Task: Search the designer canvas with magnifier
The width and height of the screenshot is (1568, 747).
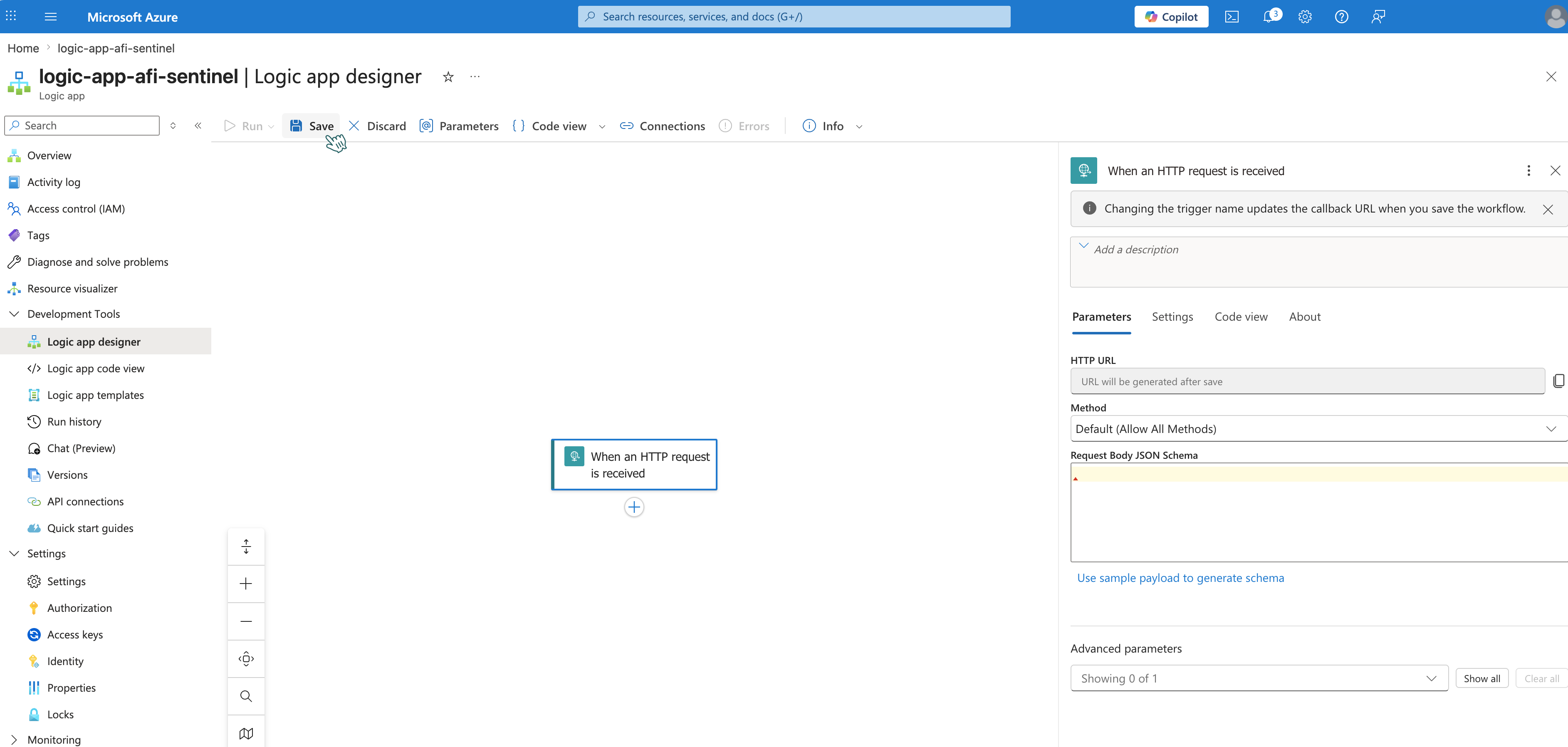Action: coord(246,696)
